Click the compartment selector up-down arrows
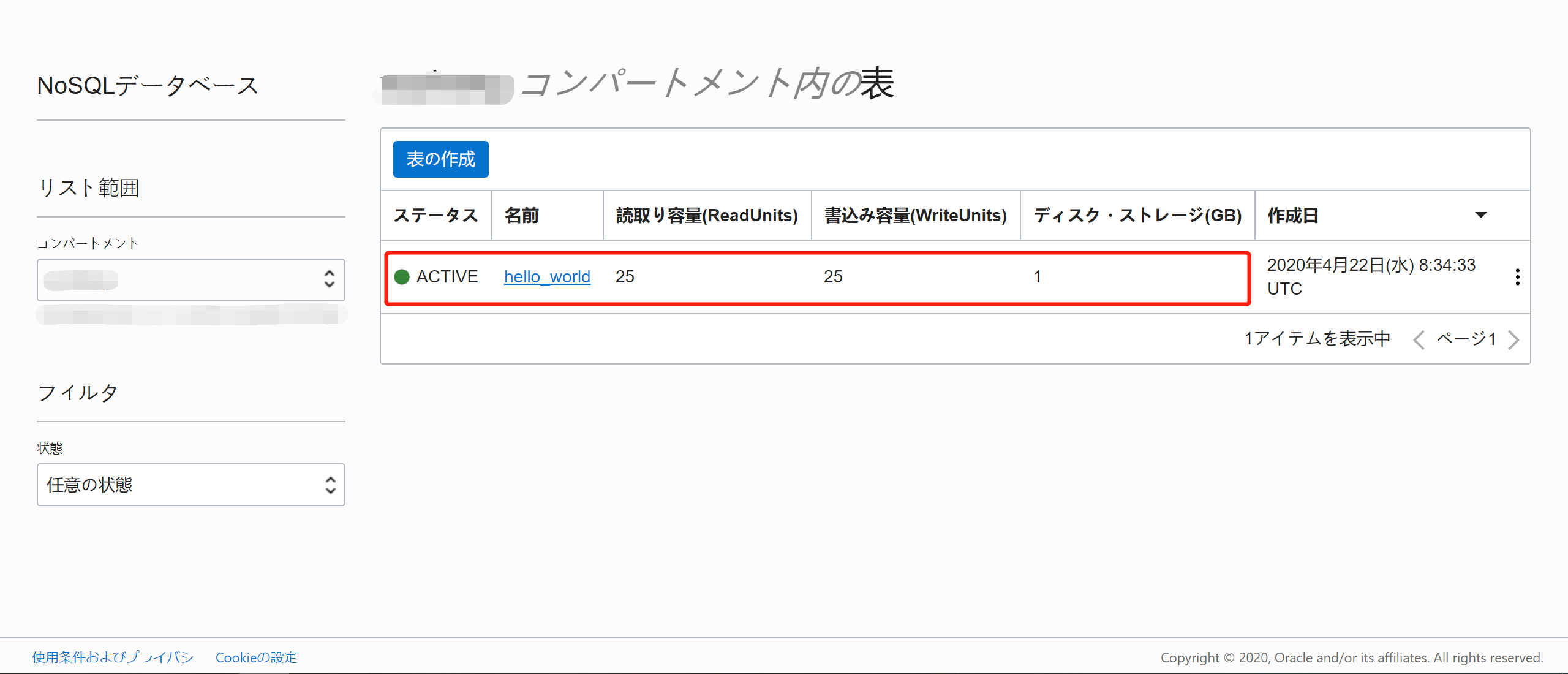 pos(329,279)
